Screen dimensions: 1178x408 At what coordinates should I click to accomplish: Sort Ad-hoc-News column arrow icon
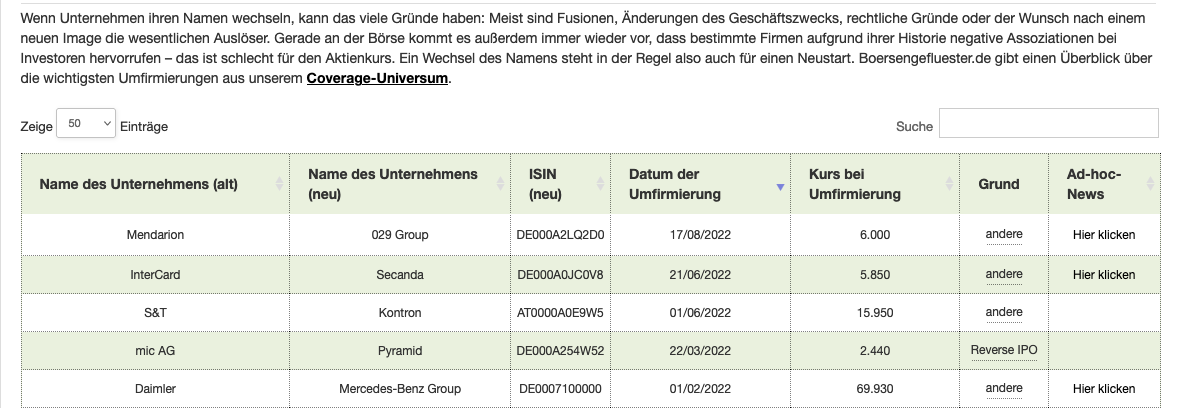[1150, 184]
